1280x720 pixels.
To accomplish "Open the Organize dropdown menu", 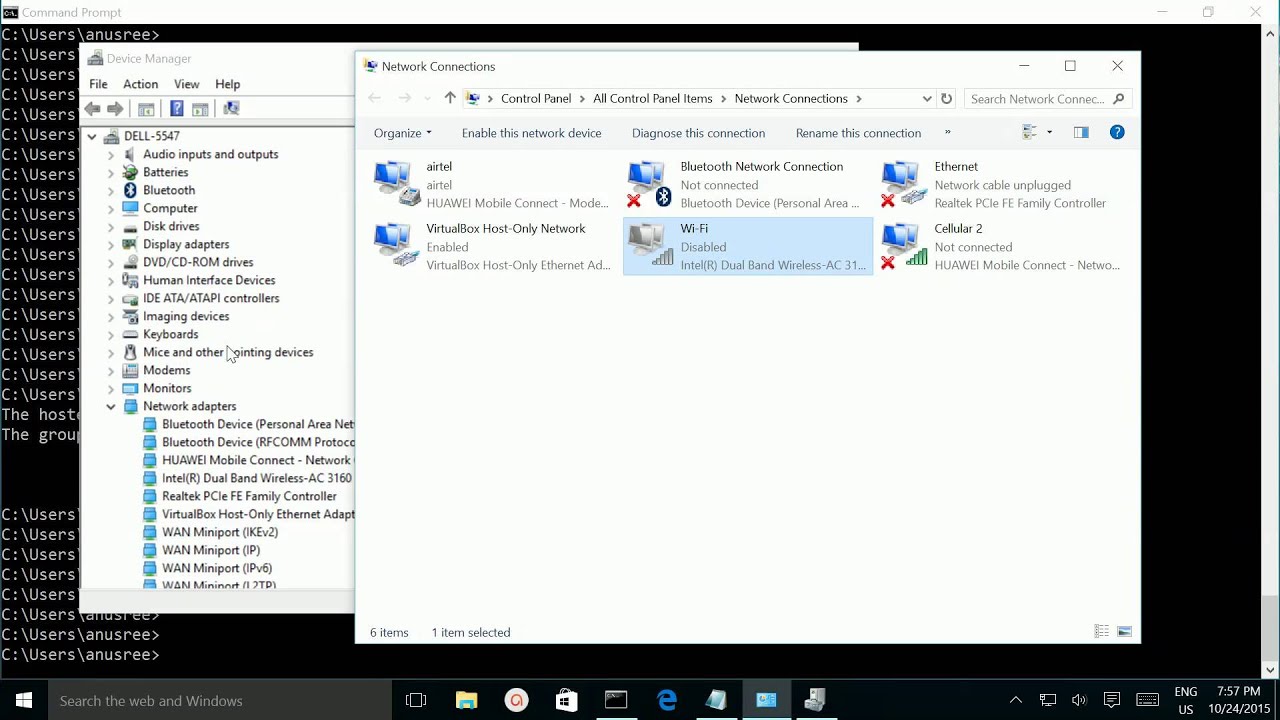I will (402, 132).
